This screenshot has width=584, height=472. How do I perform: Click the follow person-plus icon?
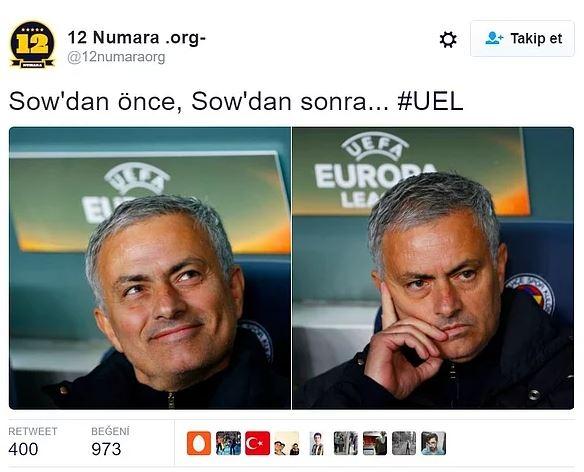[x=494, y=38]
